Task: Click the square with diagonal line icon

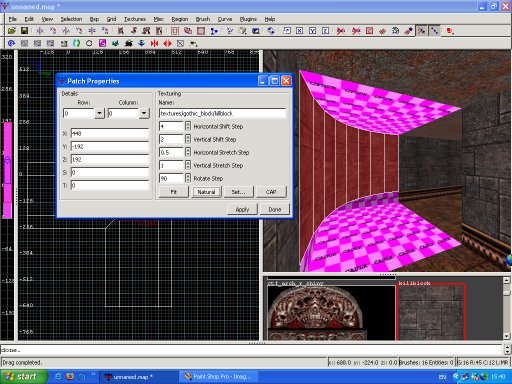Action: tap(180, 43)
